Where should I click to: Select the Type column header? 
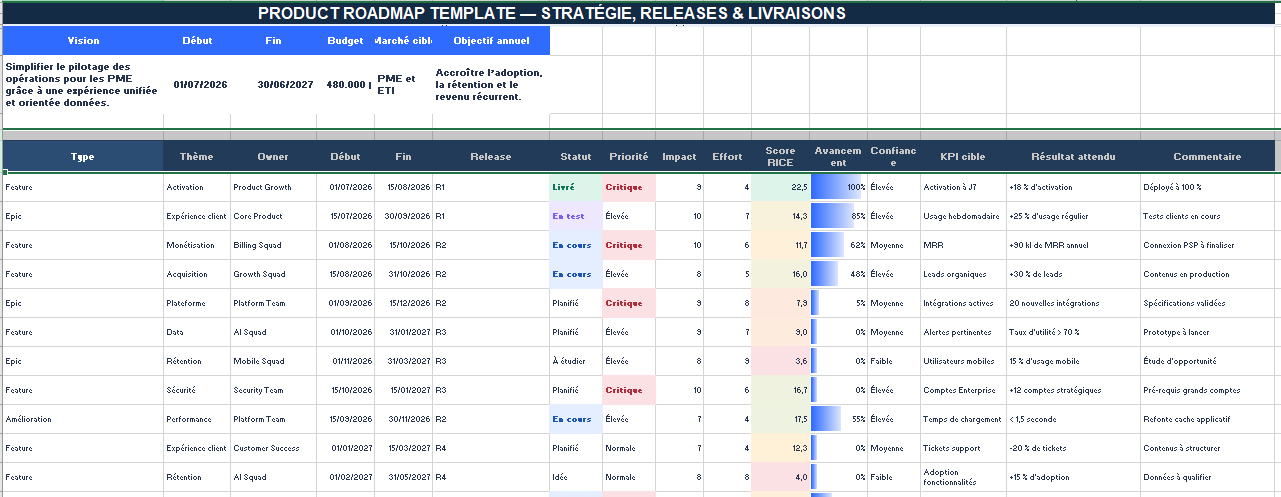(83, 156)
